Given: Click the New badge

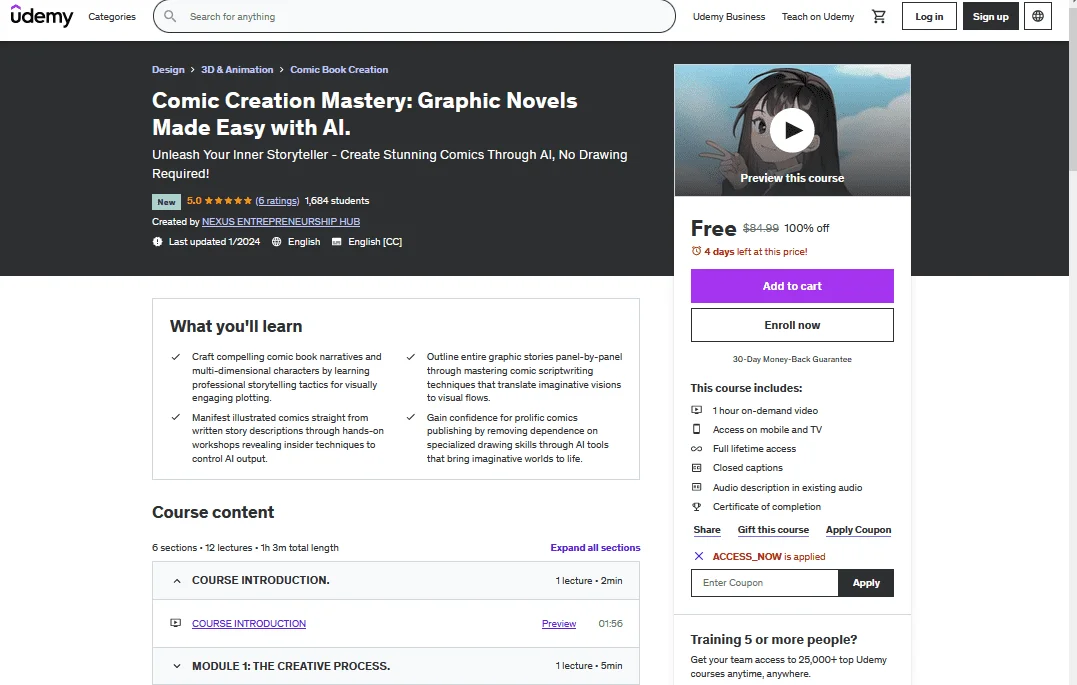Looking at the screenshot, I should click(x=166, y=201).
